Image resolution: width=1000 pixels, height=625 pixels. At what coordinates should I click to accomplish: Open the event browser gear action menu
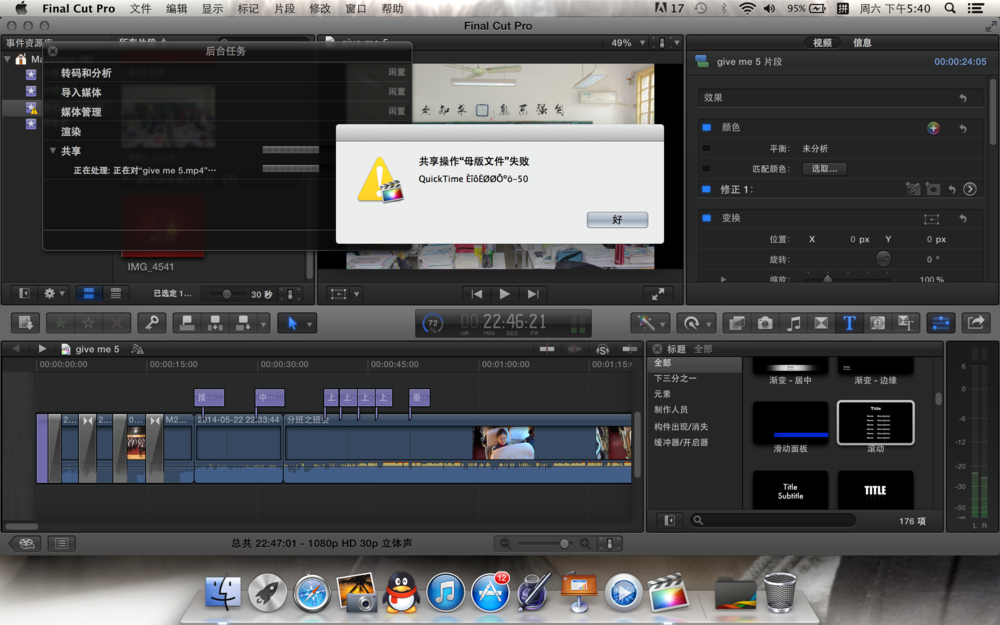click(x=53, y=293)
